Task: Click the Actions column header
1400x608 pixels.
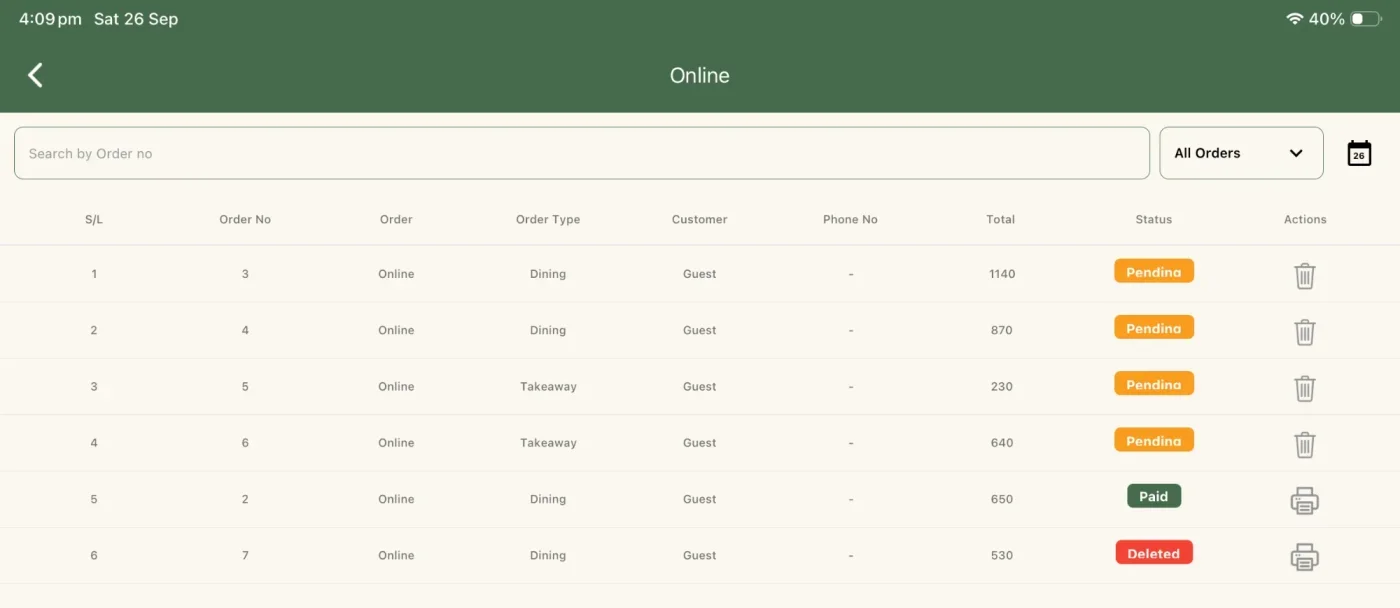Action: coord(1305,219)
